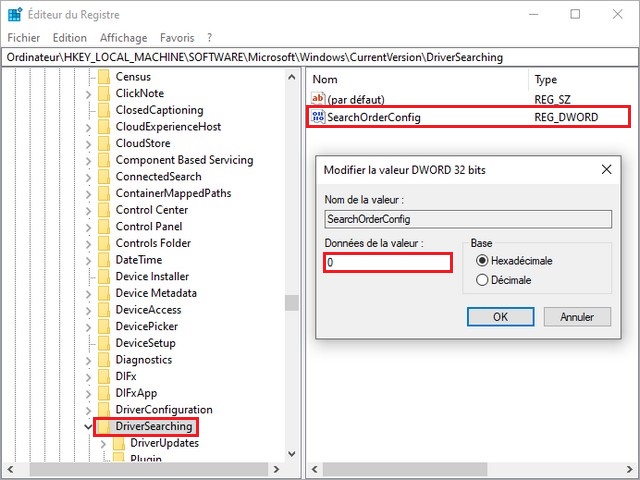This screenshot has height=480, width=640.
Task: Select the Décimale base radio button
Action: pos(483,281)
